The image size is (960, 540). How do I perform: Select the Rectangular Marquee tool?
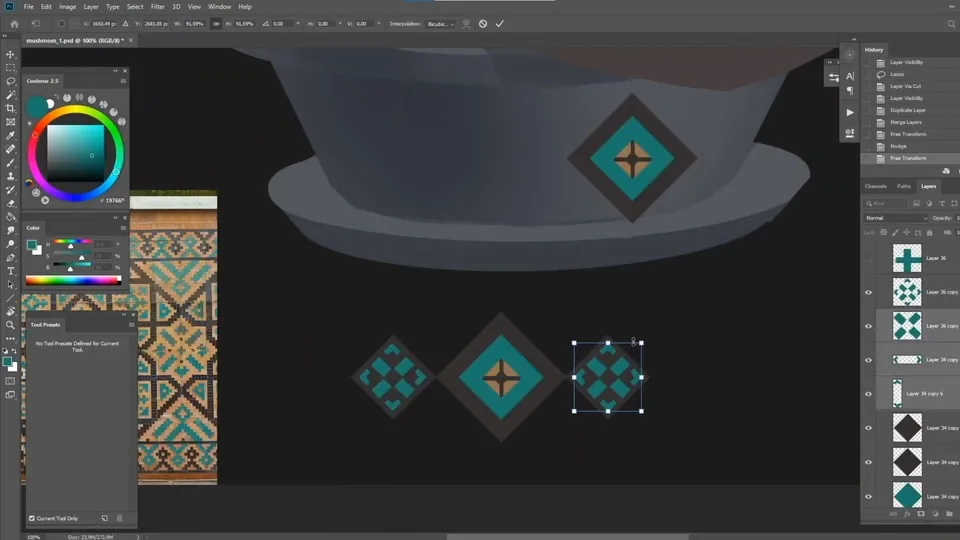[x=10, y=68]
